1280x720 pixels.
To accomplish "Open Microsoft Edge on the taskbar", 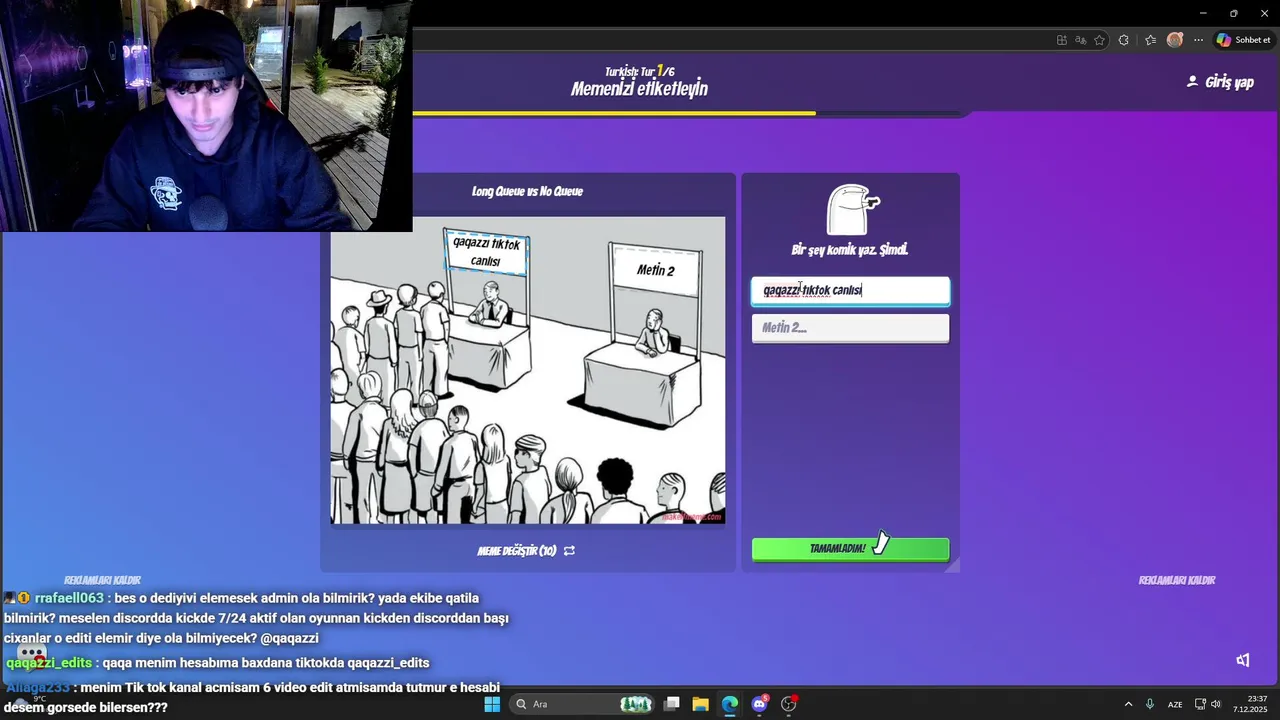I will pyautogui.click(x=730, y=704).
